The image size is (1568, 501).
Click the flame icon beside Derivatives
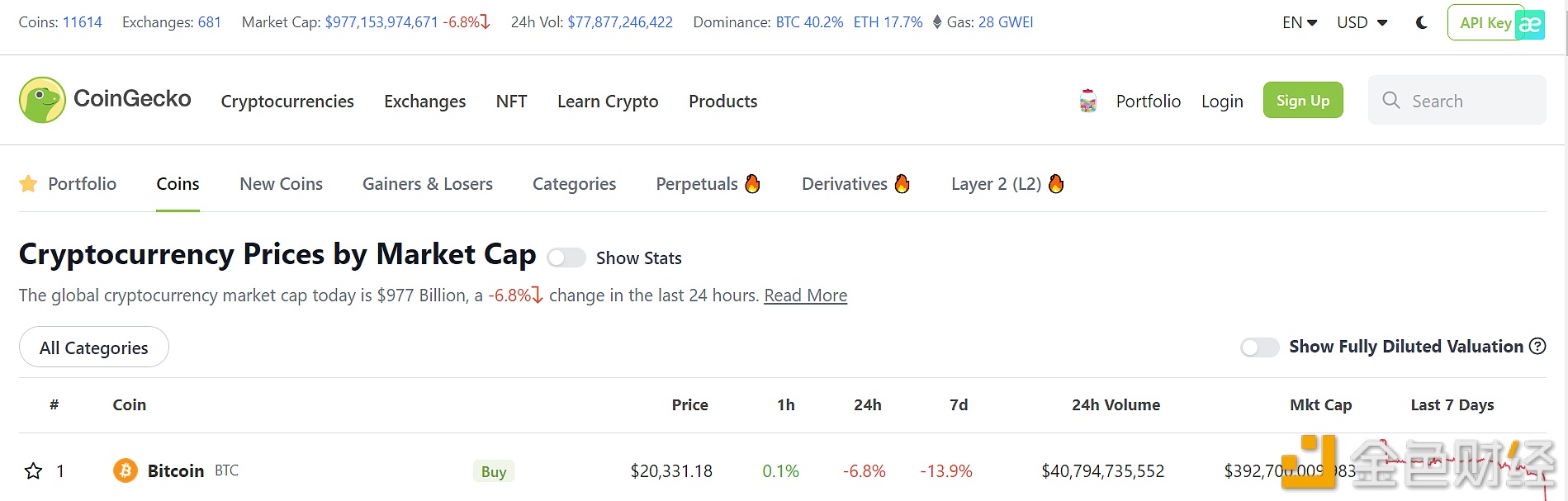902,183
